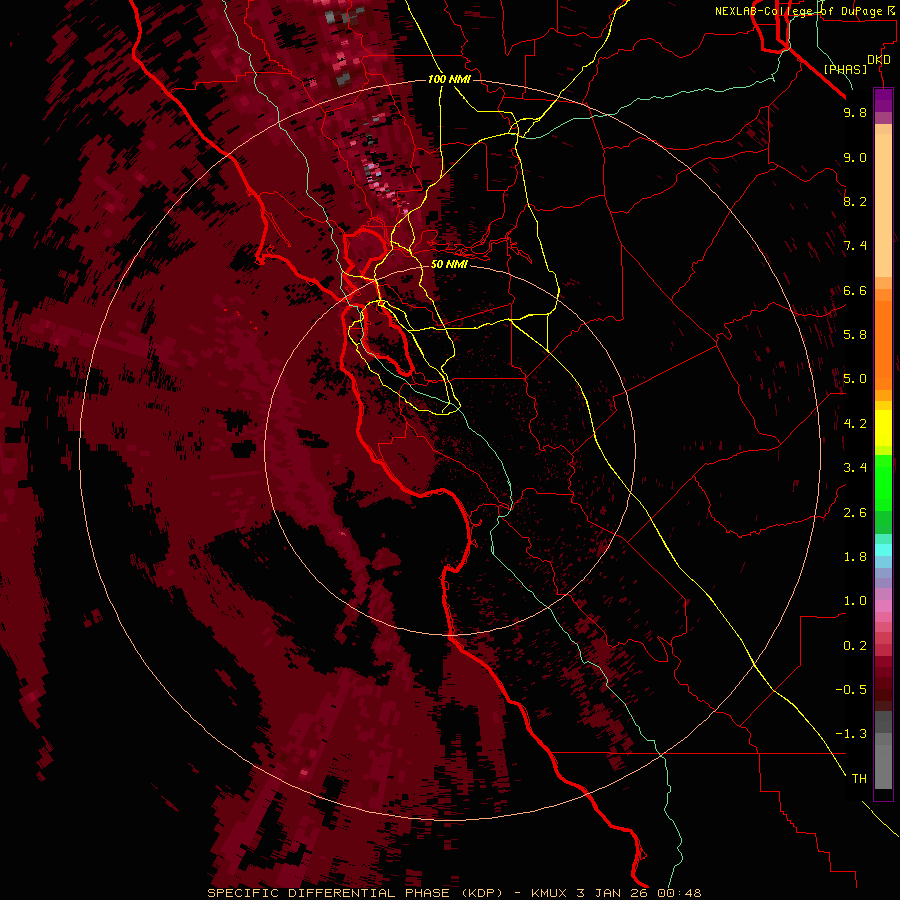Select the light peach band of the color bar

tap(883, 205)
